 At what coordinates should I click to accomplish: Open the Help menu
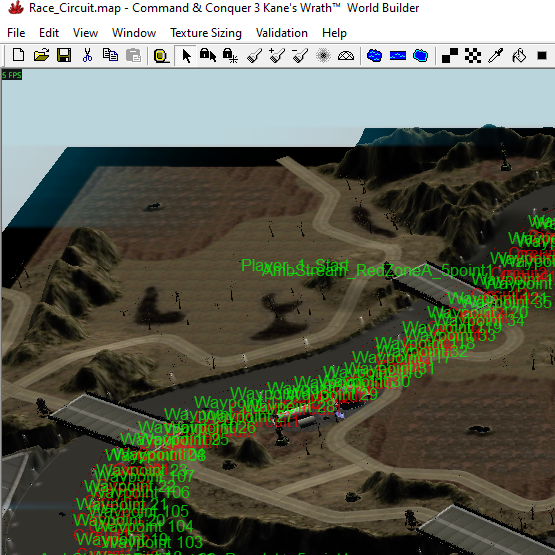334,33
